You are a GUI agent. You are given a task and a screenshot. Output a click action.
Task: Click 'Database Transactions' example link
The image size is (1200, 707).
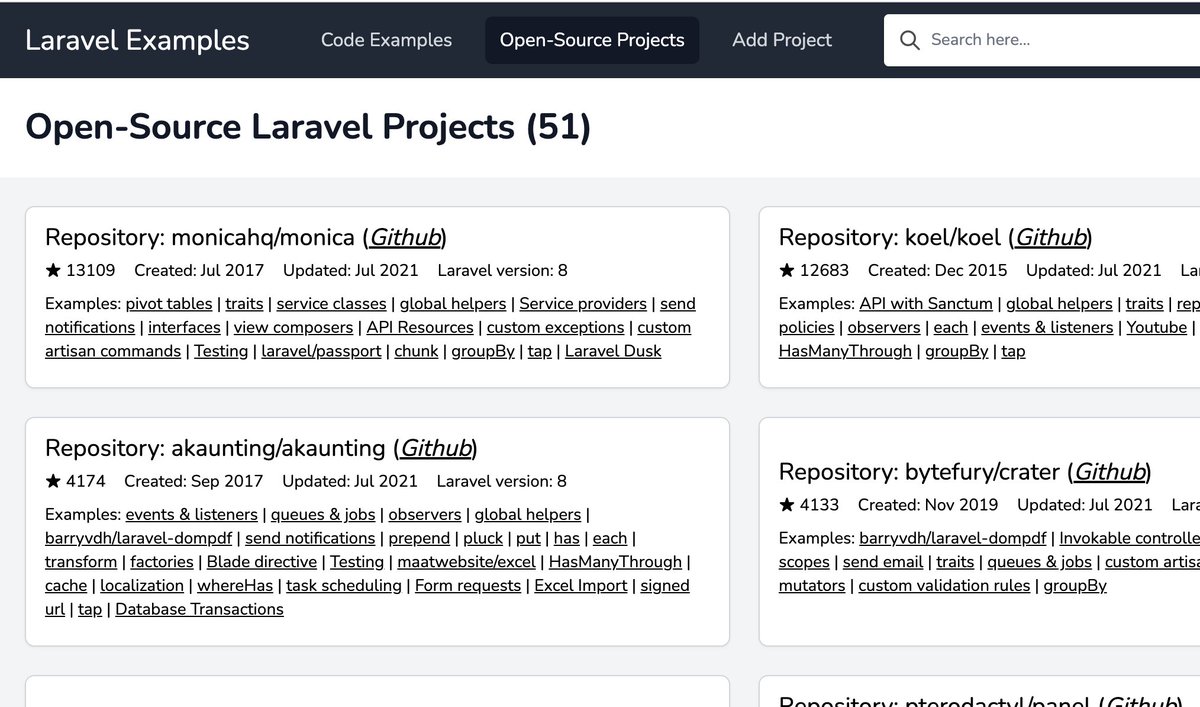point(200,610)
